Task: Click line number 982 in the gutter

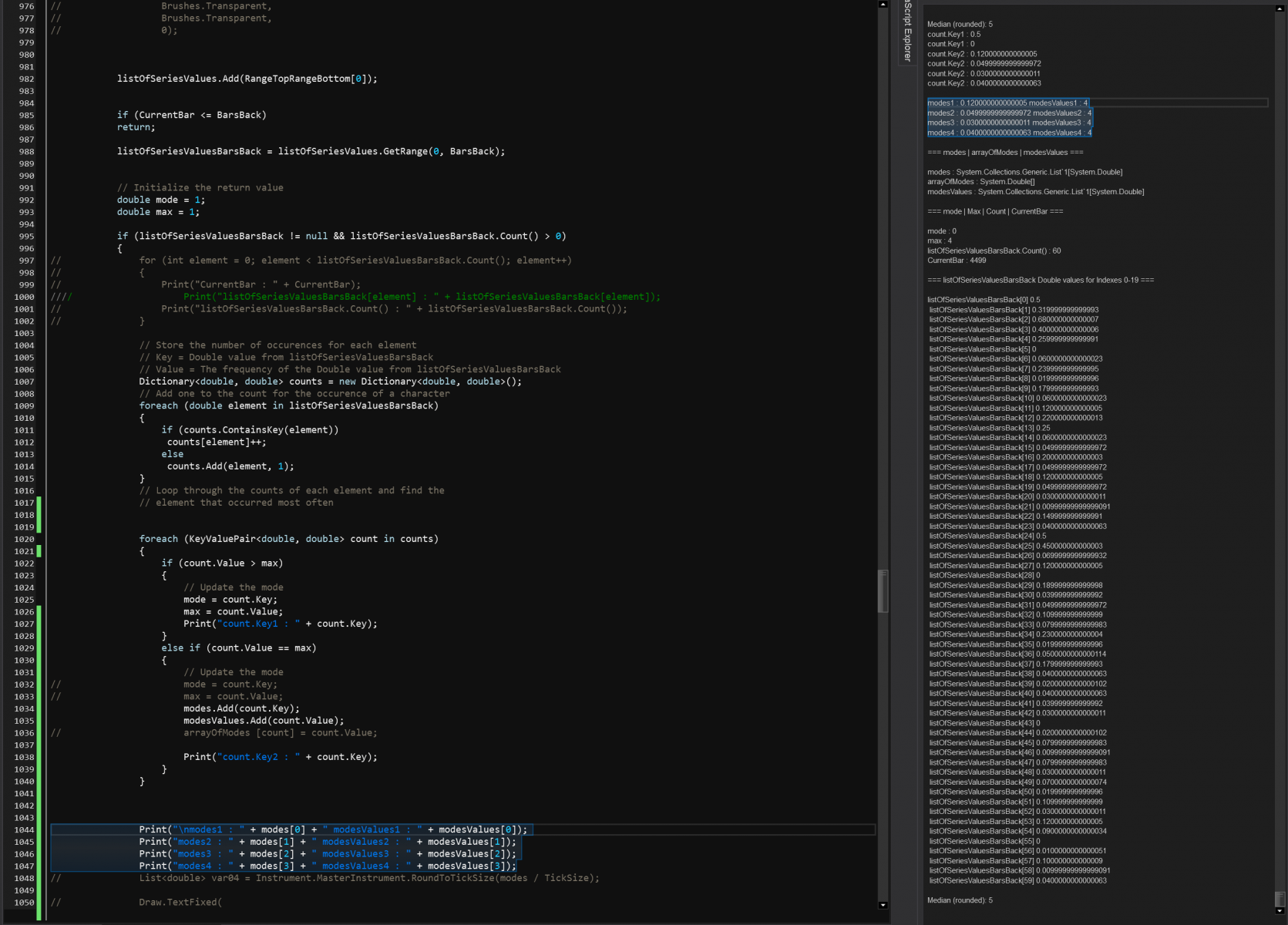Action: coord(26,79)
